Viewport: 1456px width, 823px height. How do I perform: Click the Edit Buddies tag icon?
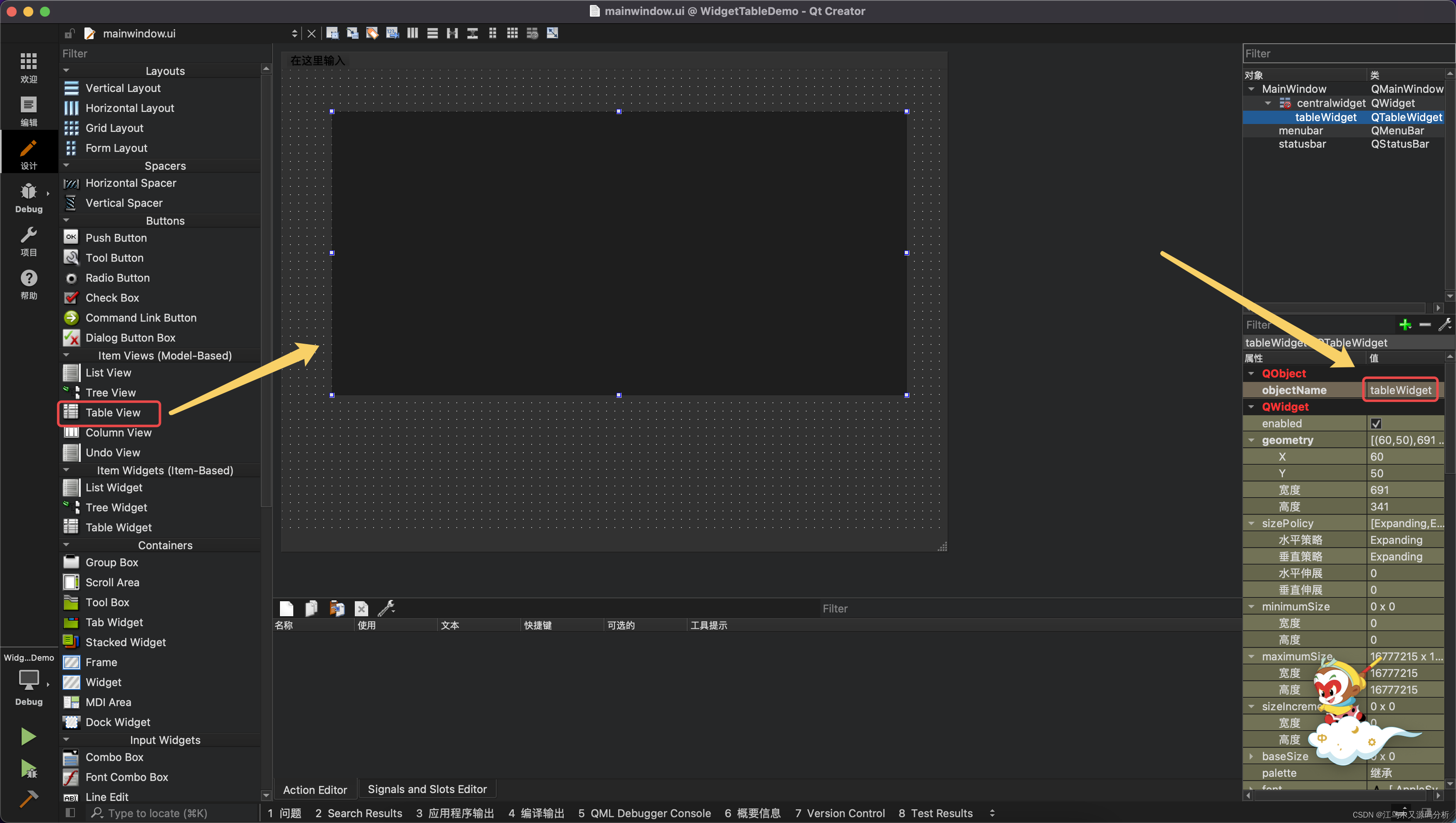click(372, 33)
